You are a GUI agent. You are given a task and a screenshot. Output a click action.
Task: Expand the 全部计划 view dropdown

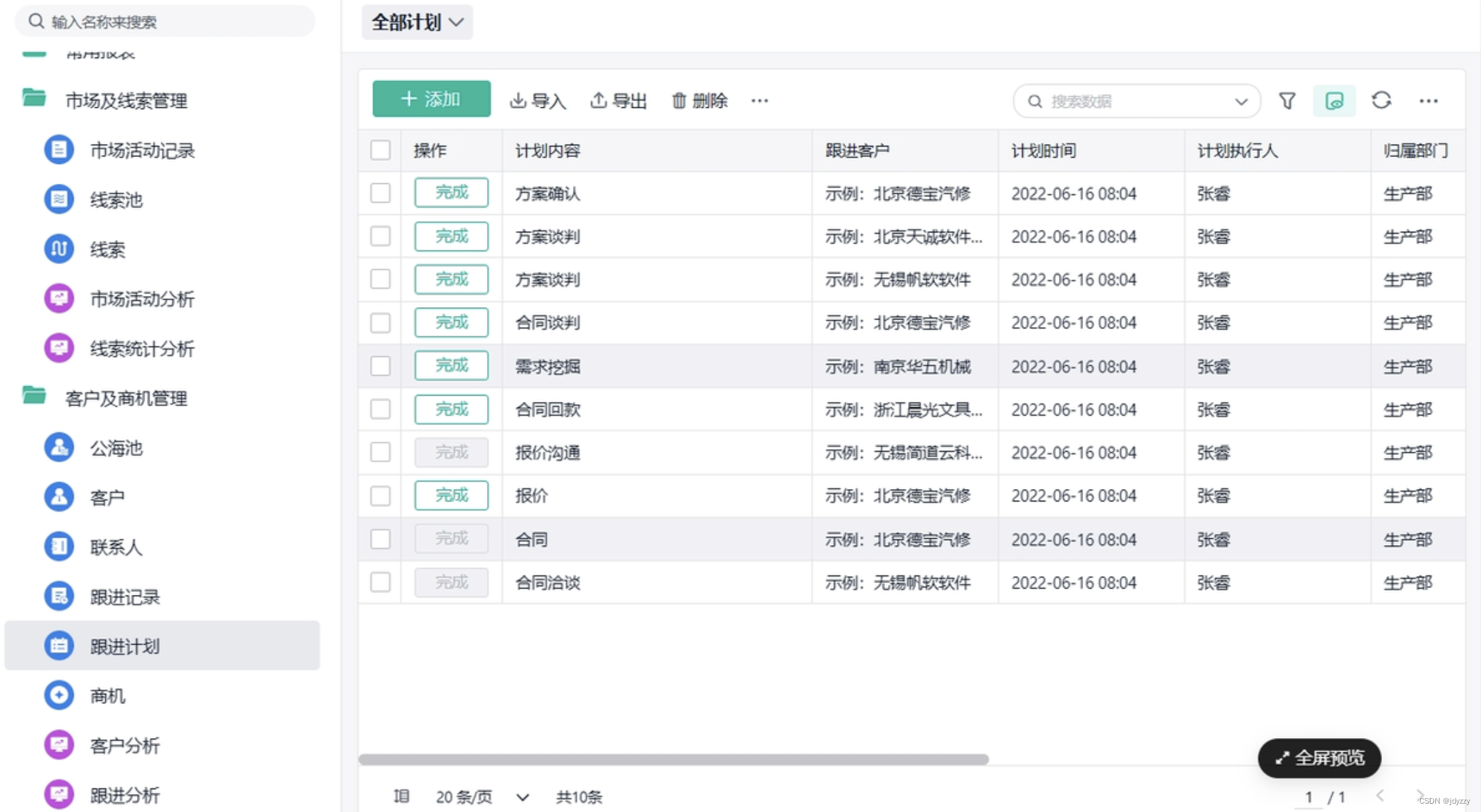(x=417, y=22)
